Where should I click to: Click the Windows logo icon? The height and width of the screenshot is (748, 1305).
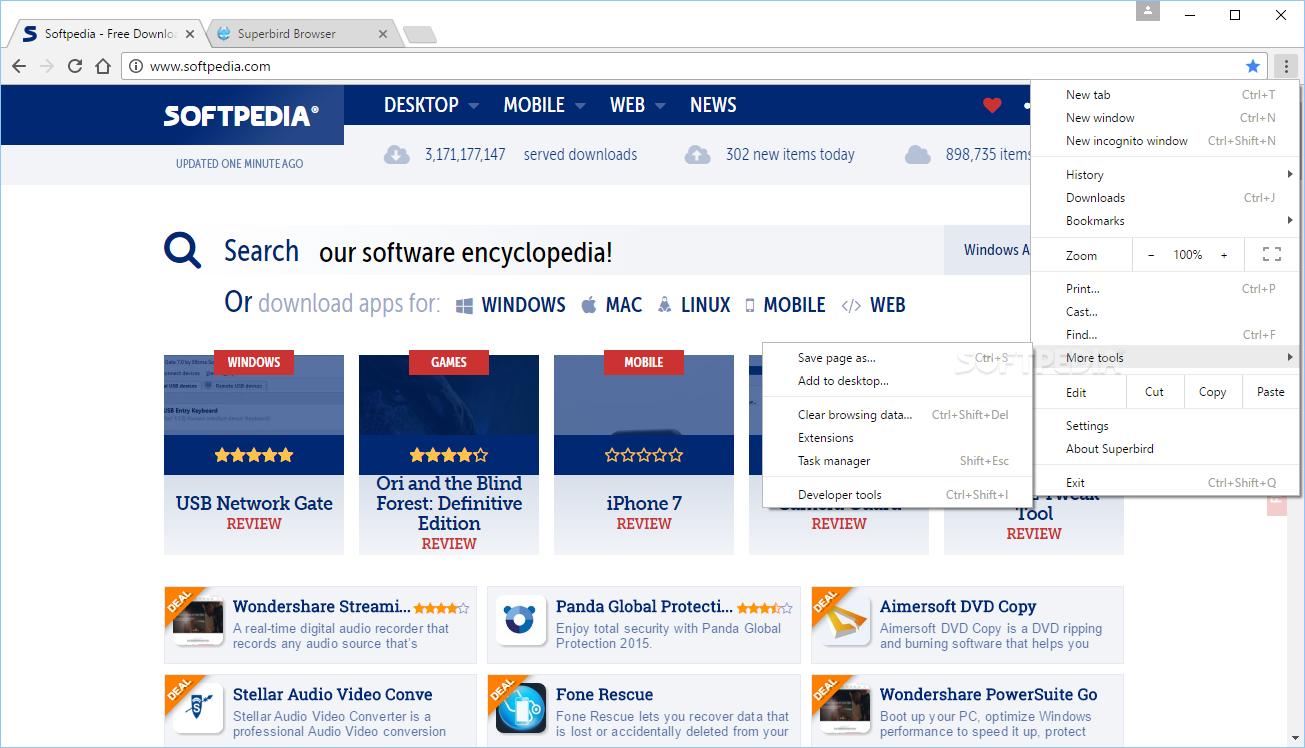[464, 305]
